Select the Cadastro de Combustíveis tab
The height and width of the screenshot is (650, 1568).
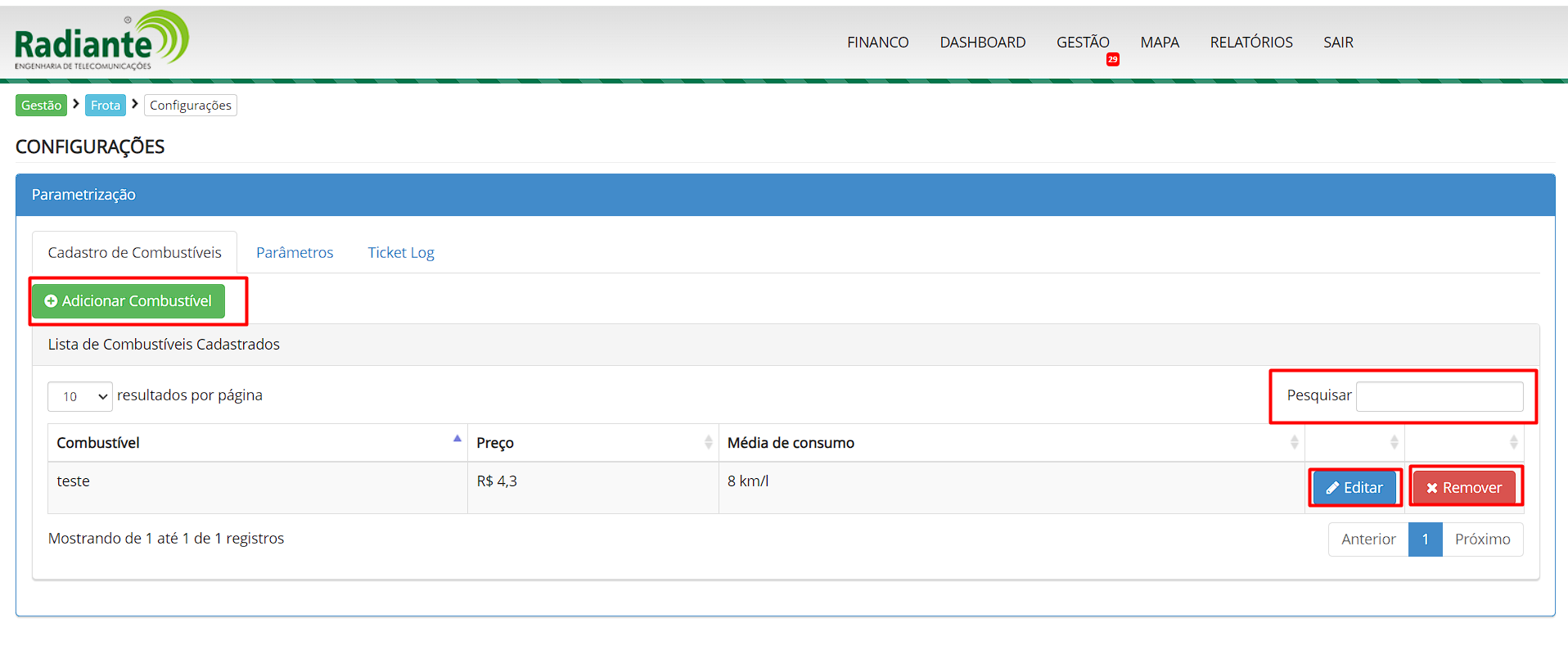pos(134,253)
